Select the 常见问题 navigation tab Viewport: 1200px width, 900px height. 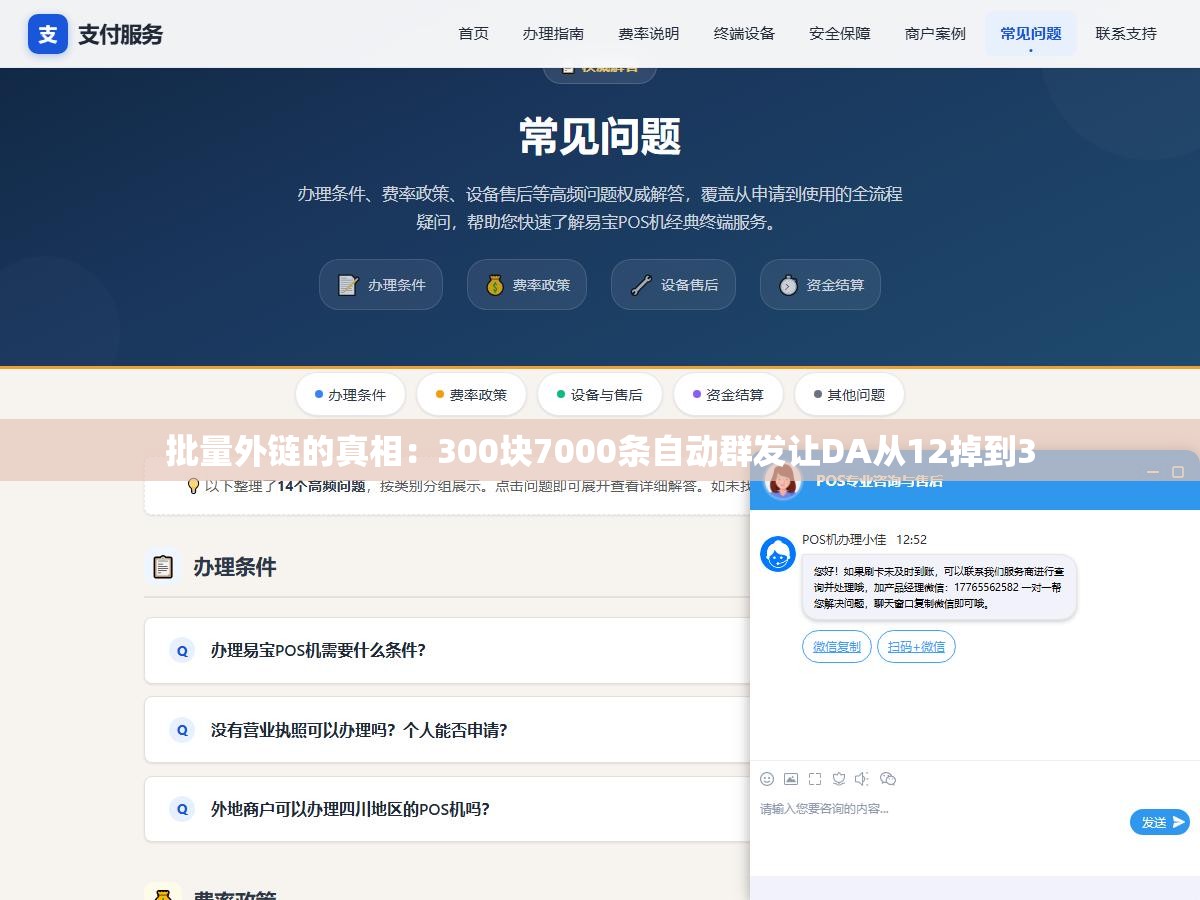(1031, 33)
